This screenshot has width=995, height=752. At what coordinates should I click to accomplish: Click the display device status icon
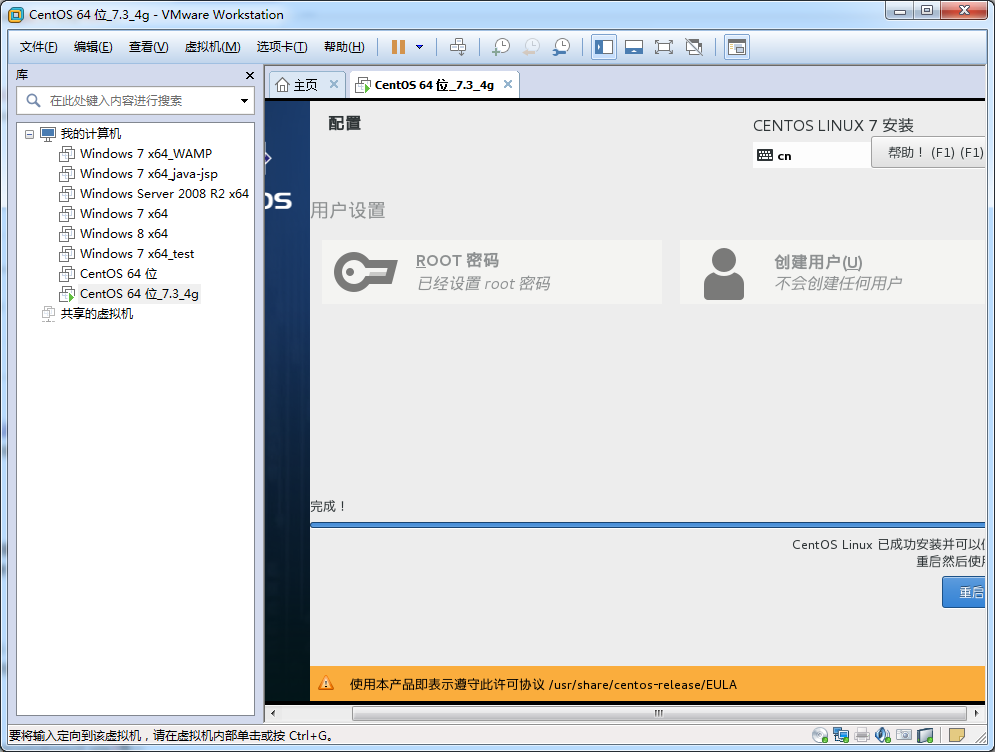pyautogui.click(x=925, y=735)
